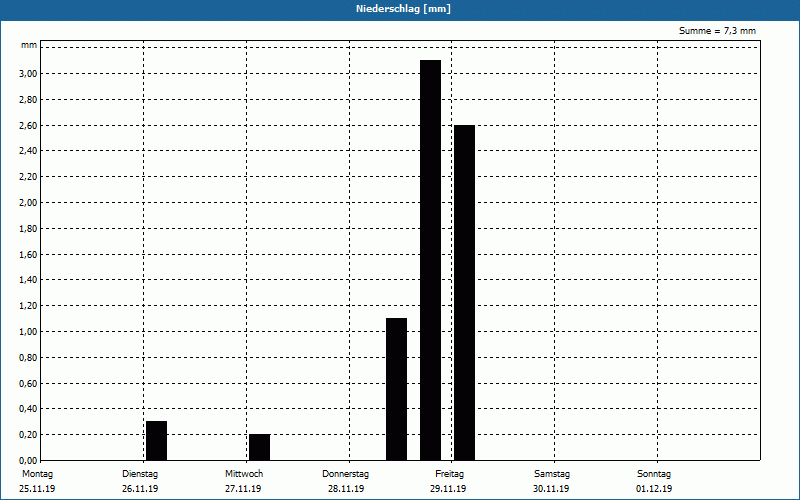Image resolution: width=800 pixels, height=500 pixels.
Task: Select the date 27.11.19
Action: coord(243,489)
